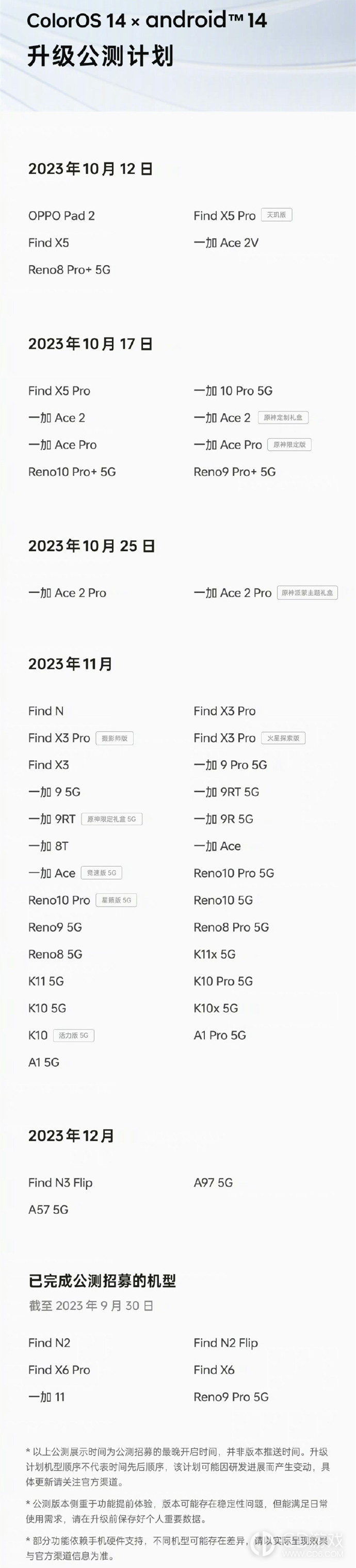The height and width of the screenshot is (1568, 356).
Task: Click the 摄影师版 tag beside Find X3 Pro
Action: click(115, 739)
